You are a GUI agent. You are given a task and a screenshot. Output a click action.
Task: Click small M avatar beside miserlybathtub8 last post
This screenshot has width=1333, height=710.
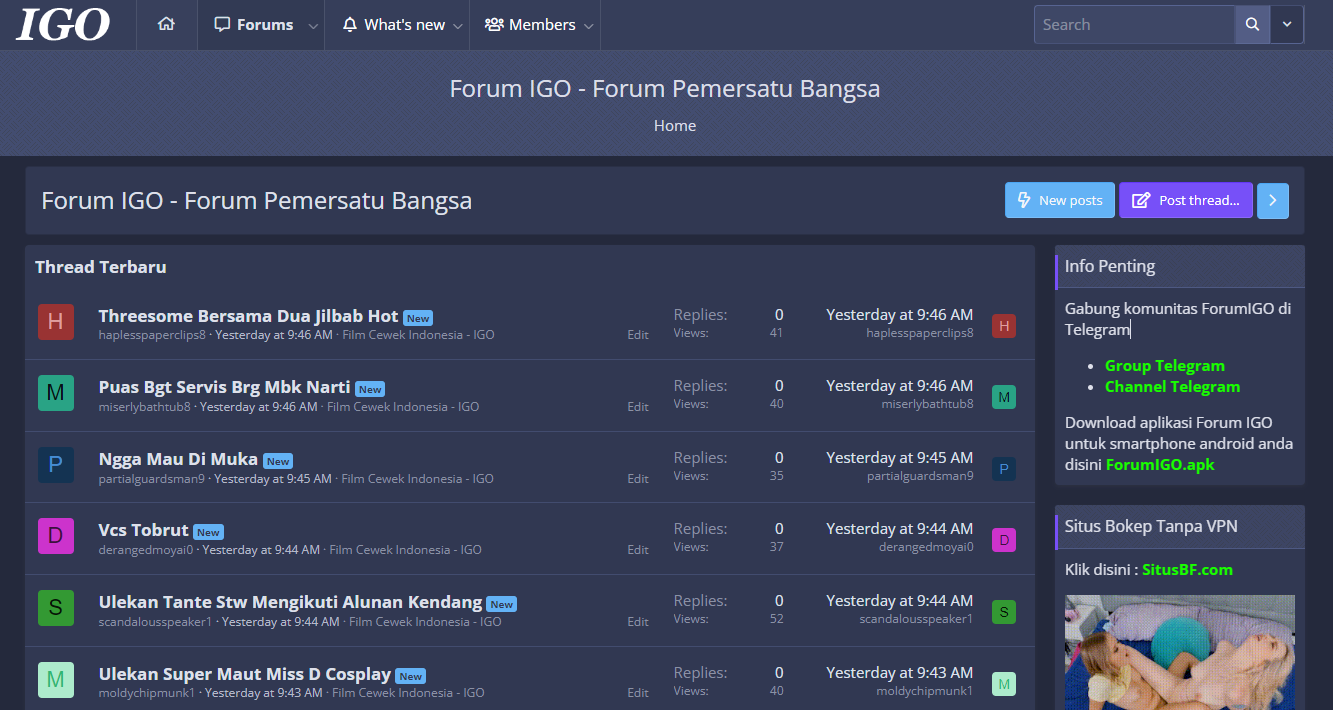[x=1004, y=397]
